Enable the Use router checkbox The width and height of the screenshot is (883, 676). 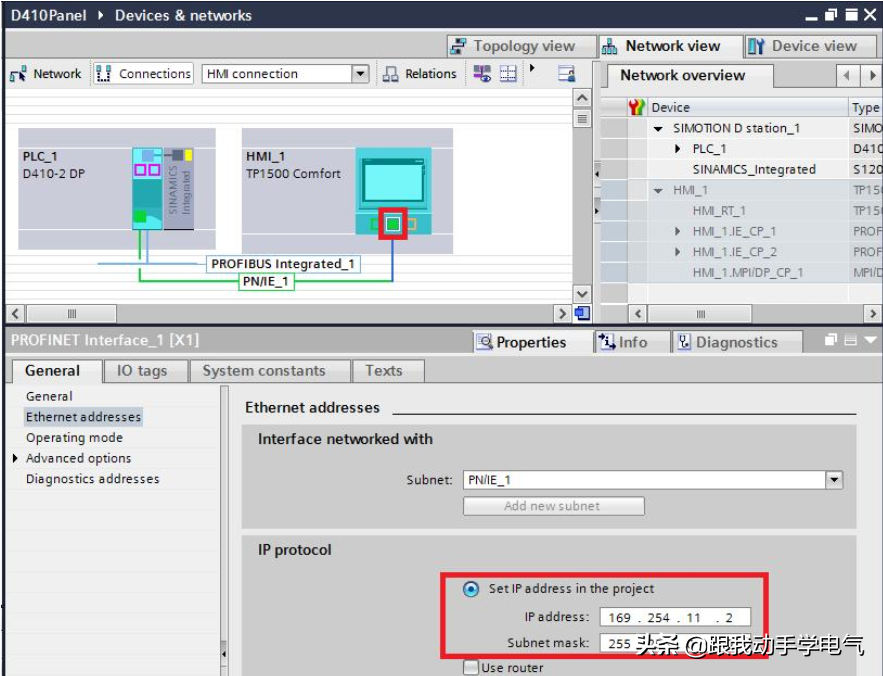pyautogui.click(x=471, y=668)
